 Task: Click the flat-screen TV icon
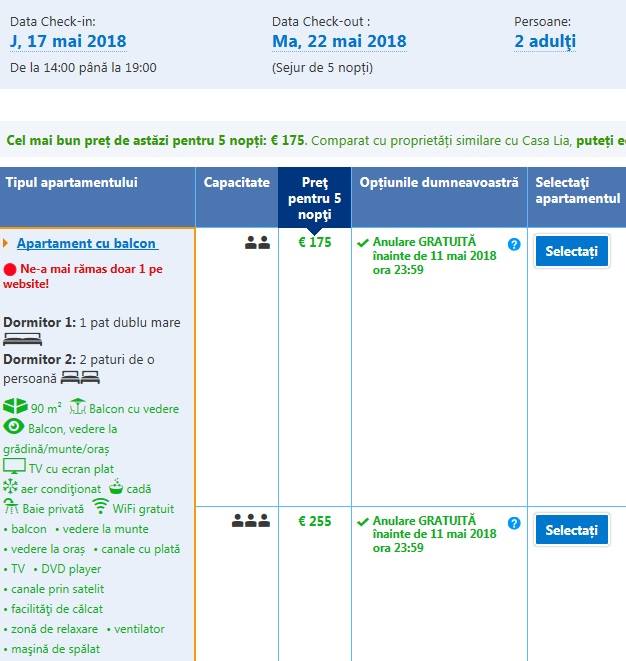pos(14,467)
